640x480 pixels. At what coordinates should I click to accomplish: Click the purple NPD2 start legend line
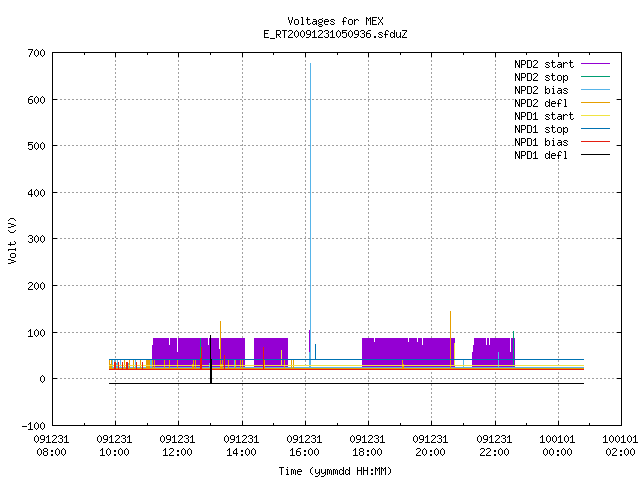596,64
